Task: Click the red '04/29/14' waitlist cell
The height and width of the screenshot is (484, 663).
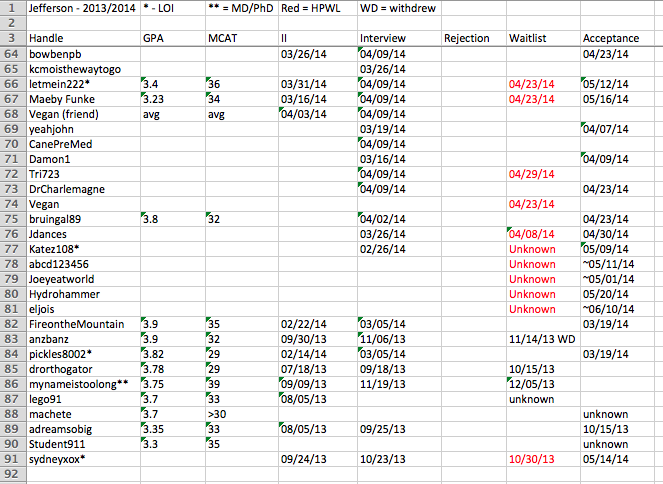Action: pyautogui.click(x=543, y=174)
